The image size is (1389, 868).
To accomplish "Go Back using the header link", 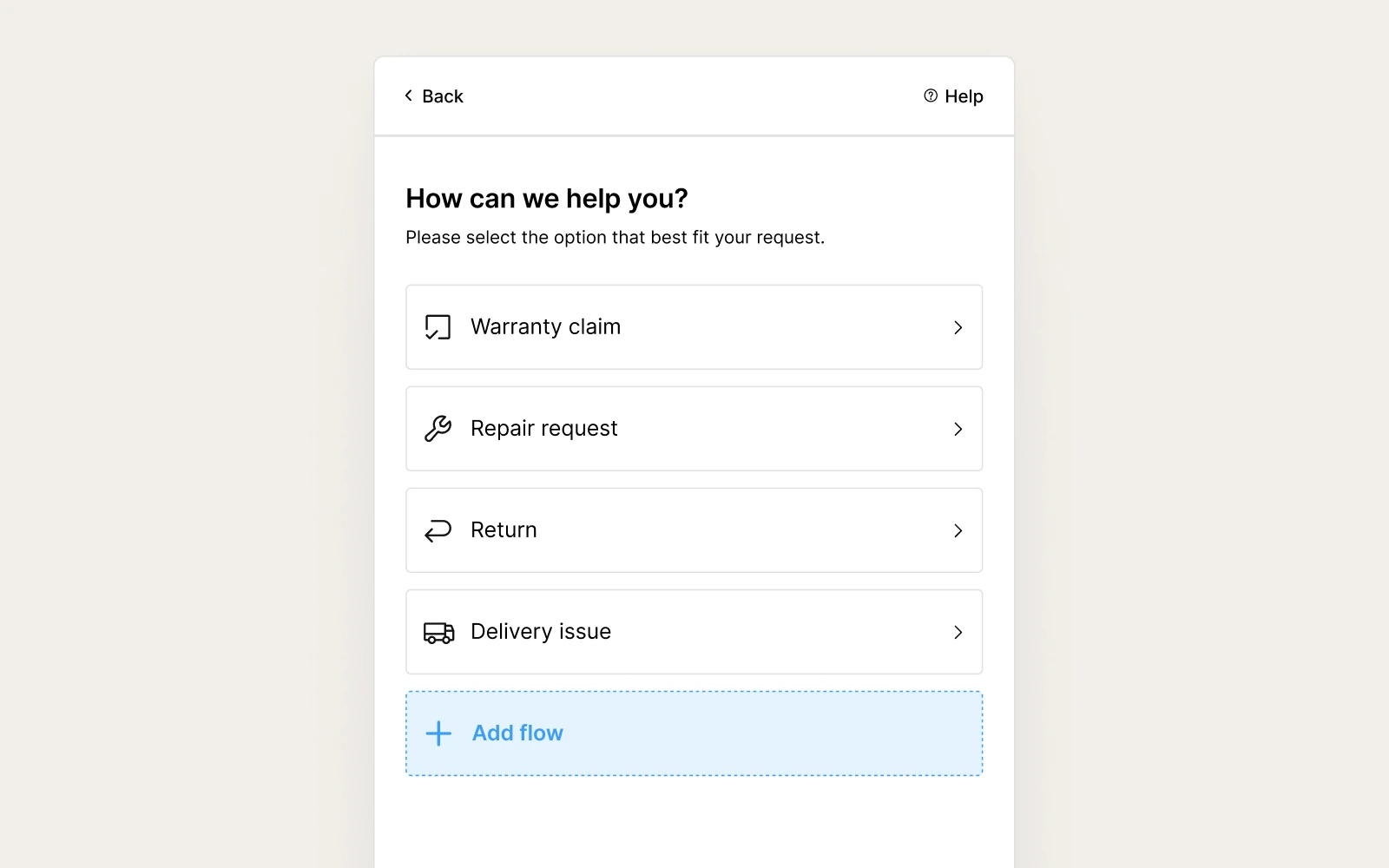I will point(433,95).
